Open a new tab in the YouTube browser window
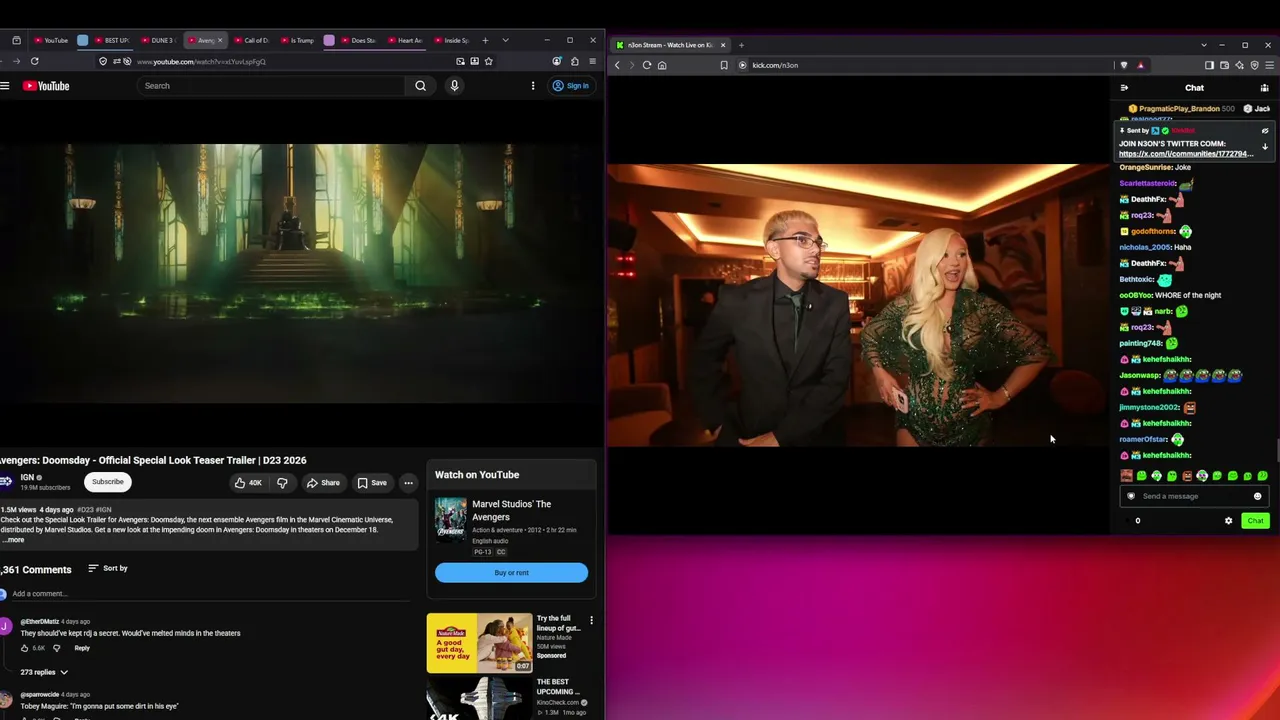 click(485, 40)
